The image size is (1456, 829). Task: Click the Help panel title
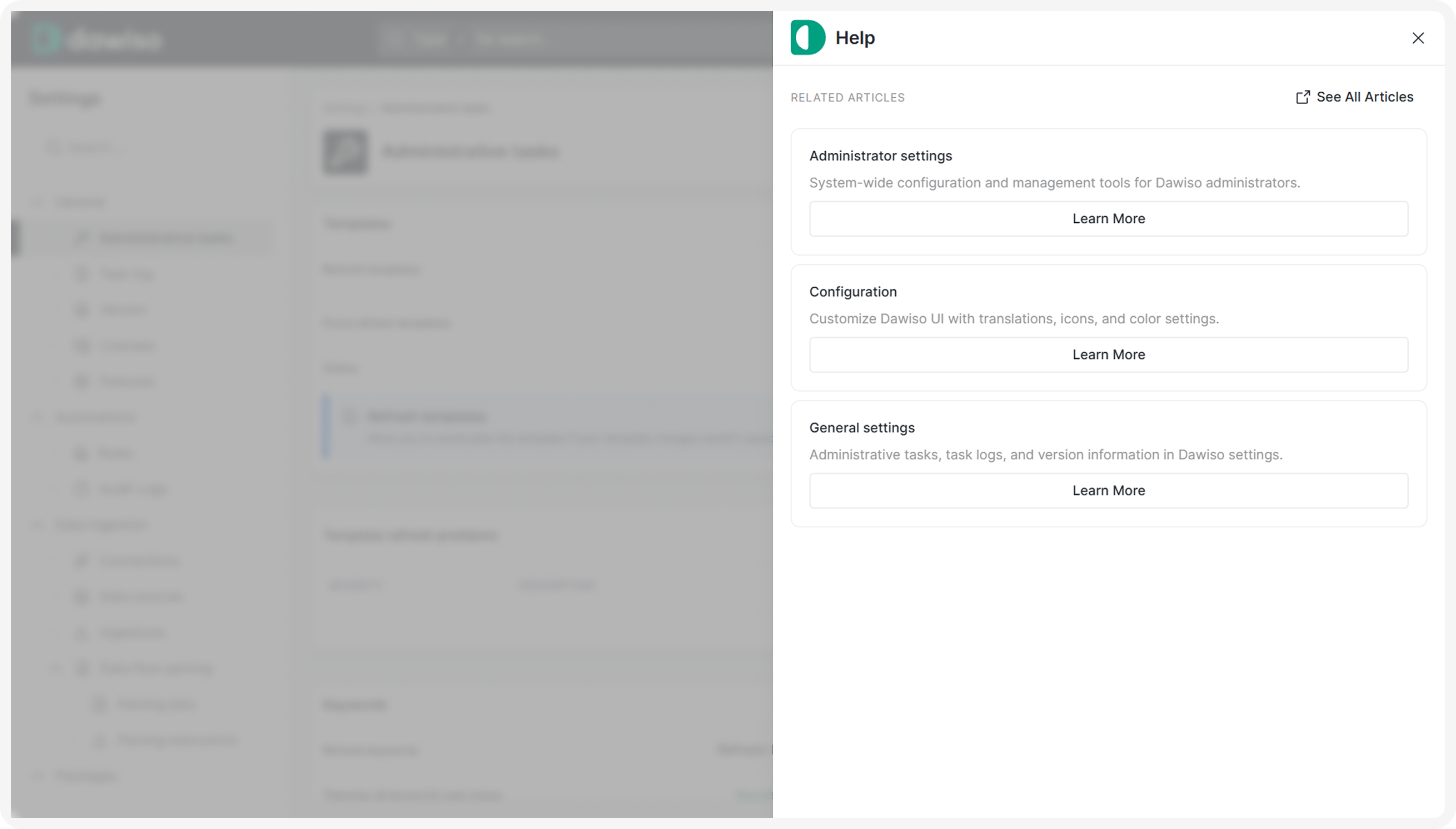(855, 38)
